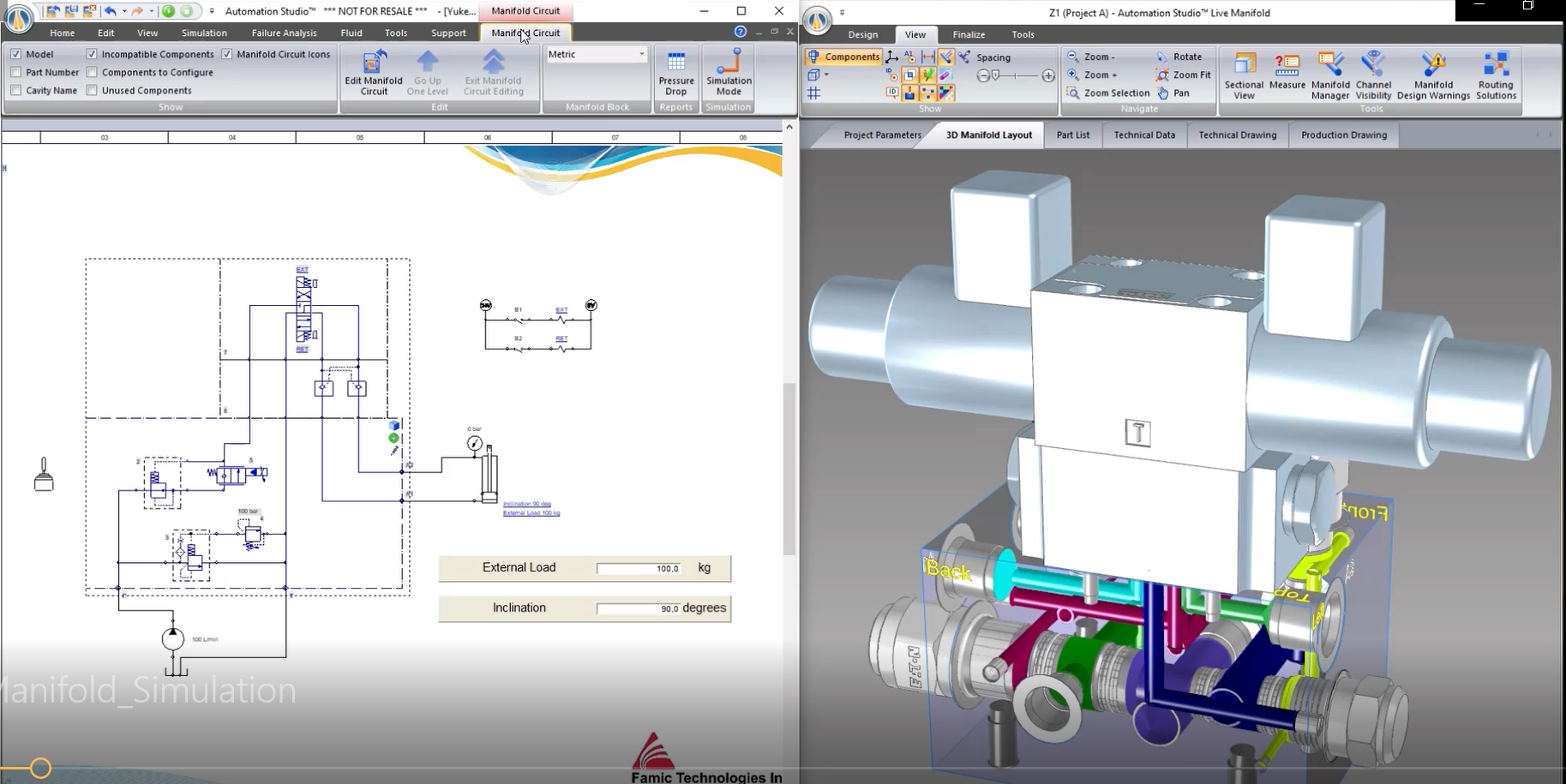Click Zoom + in Navigate group
The width and height of the screenshot is (1566, 784).
pyautogui.click(x=1092, y=75)
